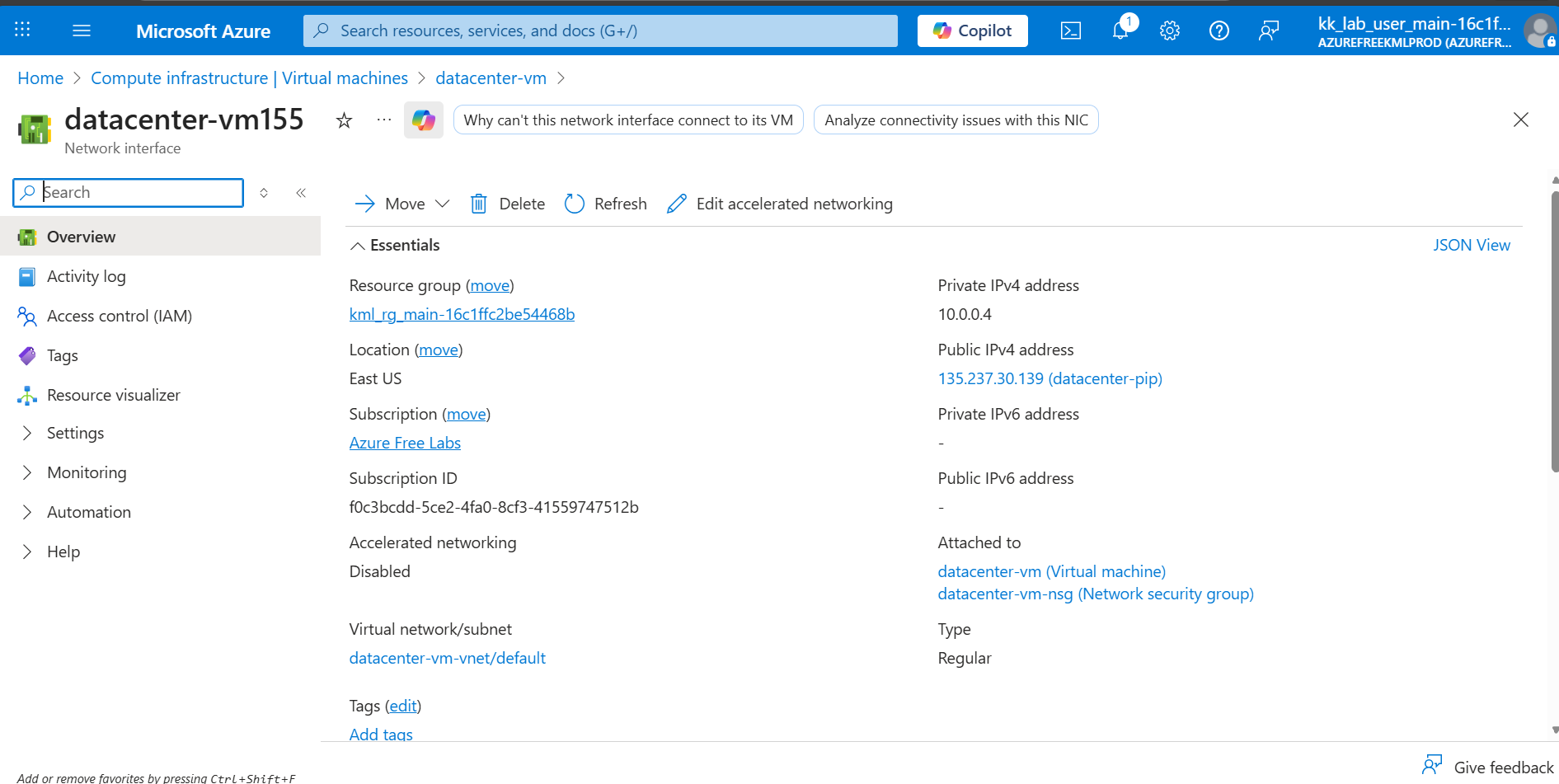
Task: Expand the Automation menu group
Action: point(27,513)
